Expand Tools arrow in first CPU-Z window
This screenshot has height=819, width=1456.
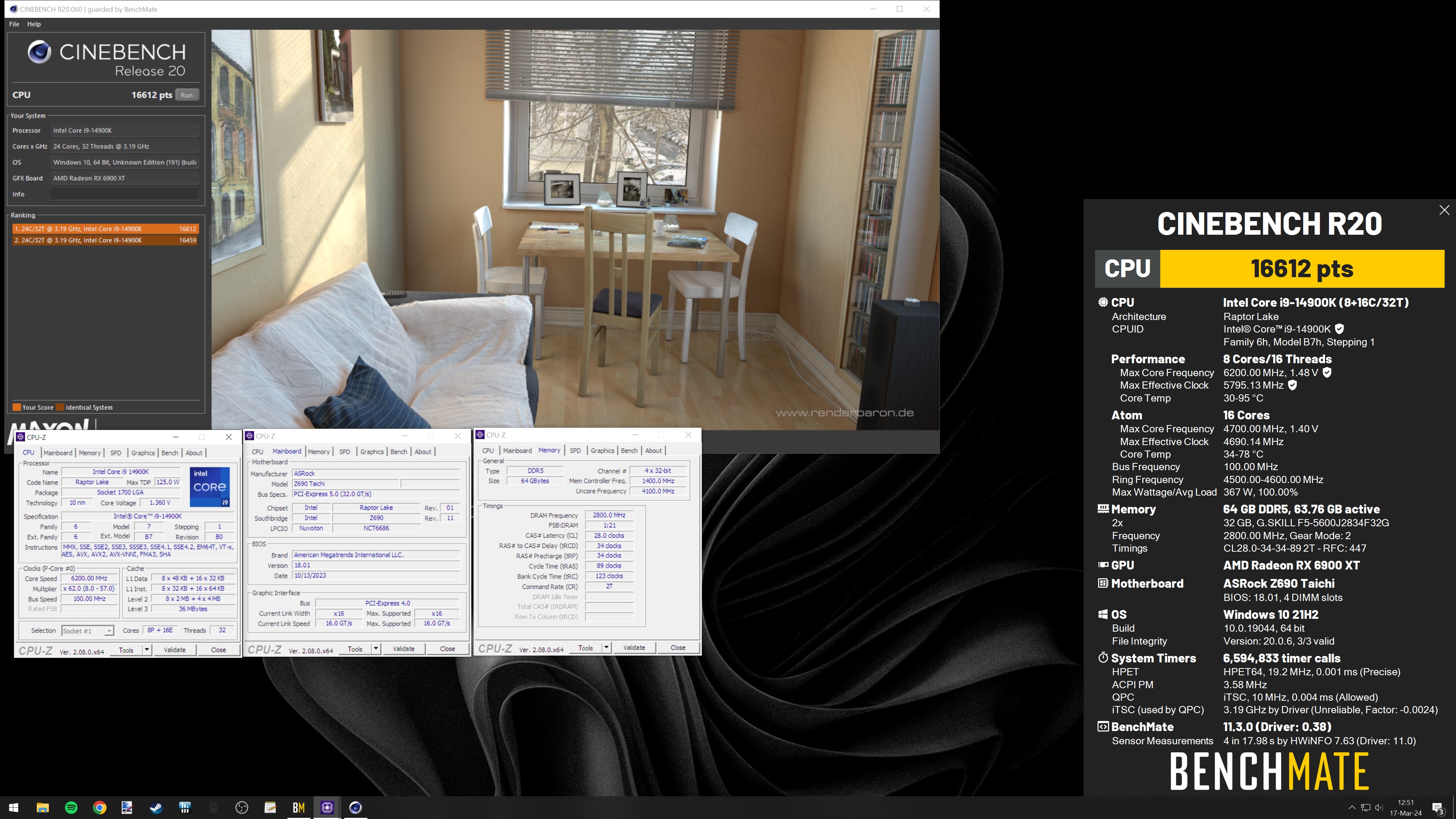(x=147, y=650)
